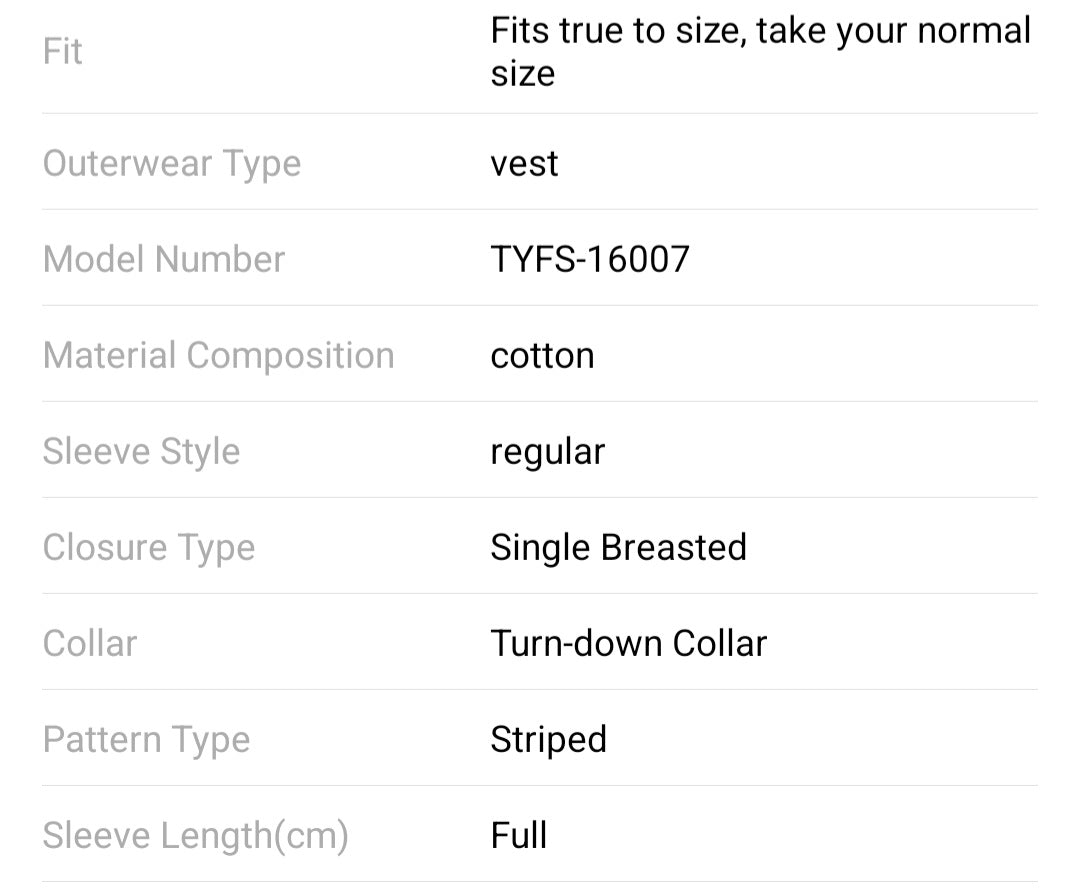This screenshot has width=1080, height=893.
Task: Click the "Model Number" label
Action: 163,259
